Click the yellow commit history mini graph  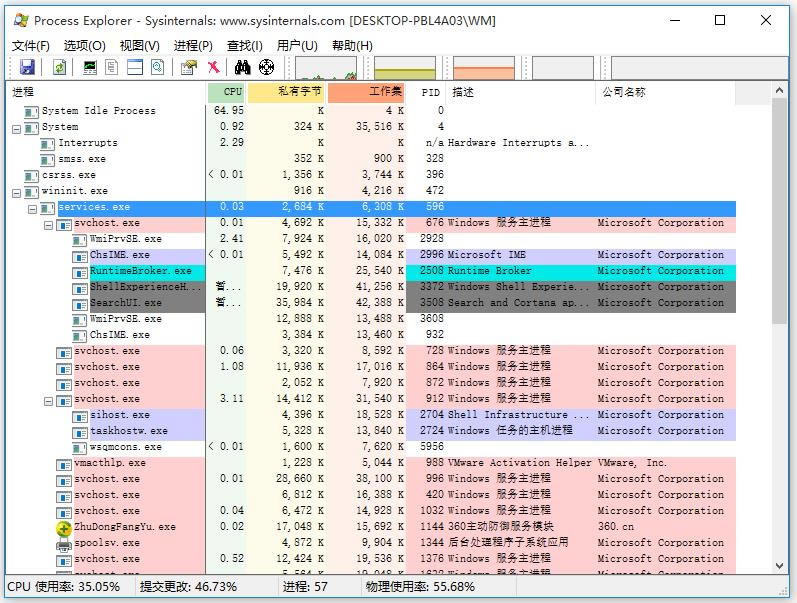405,68
